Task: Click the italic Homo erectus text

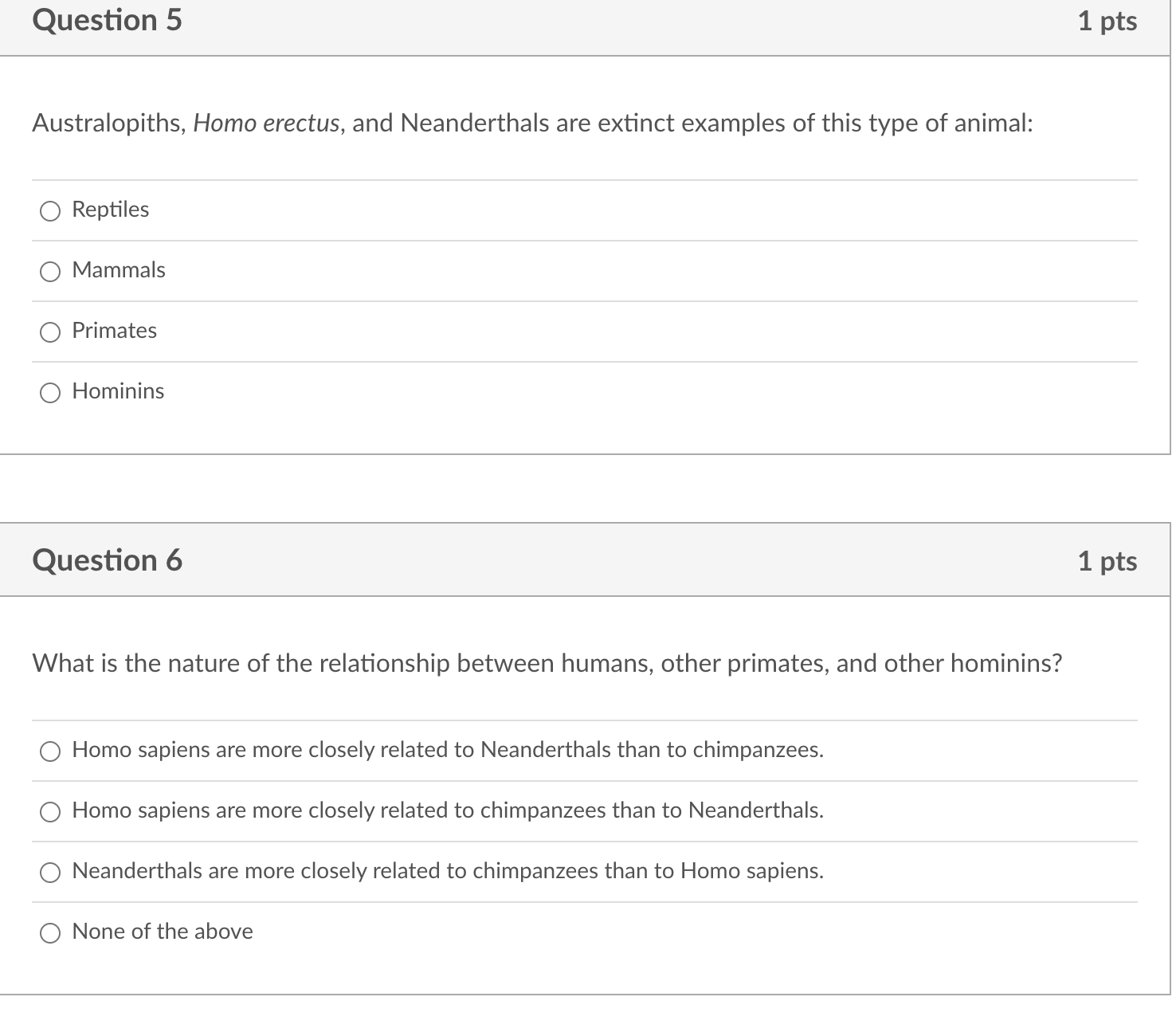Action: coord(266,124)
